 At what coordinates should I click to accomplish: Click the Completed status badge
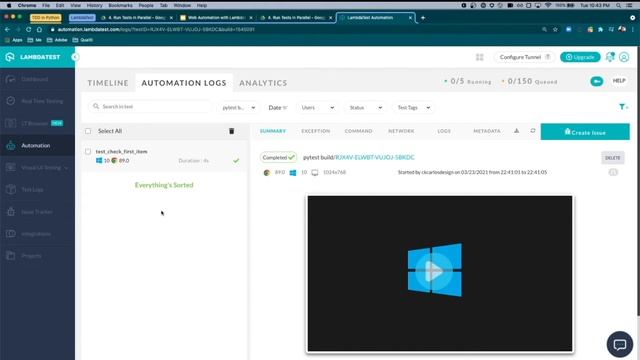click(x=278, y=158)
